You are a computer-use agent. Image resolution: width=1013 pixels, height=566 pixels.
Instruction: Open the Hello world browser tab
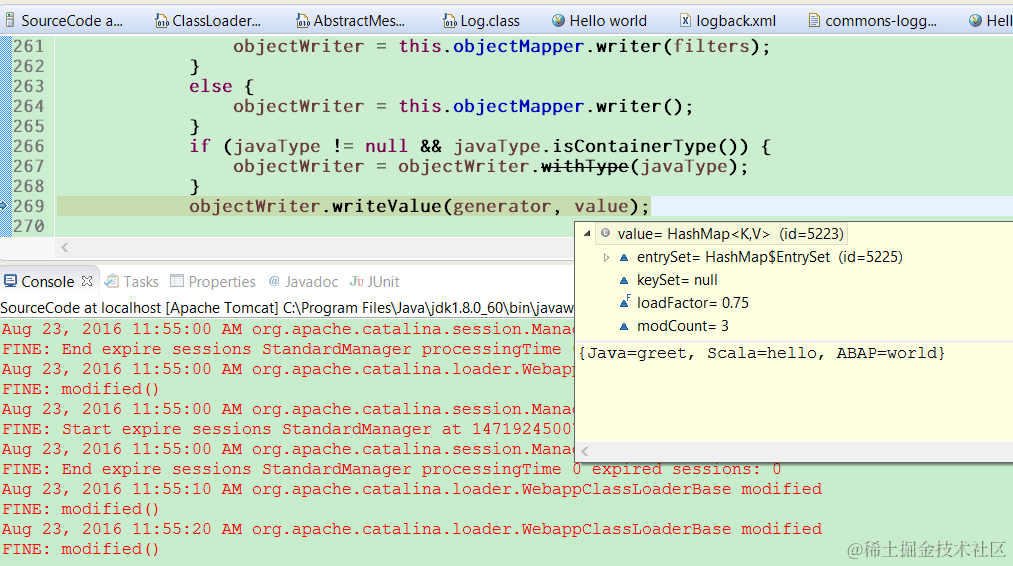click(x=599, y=21)
